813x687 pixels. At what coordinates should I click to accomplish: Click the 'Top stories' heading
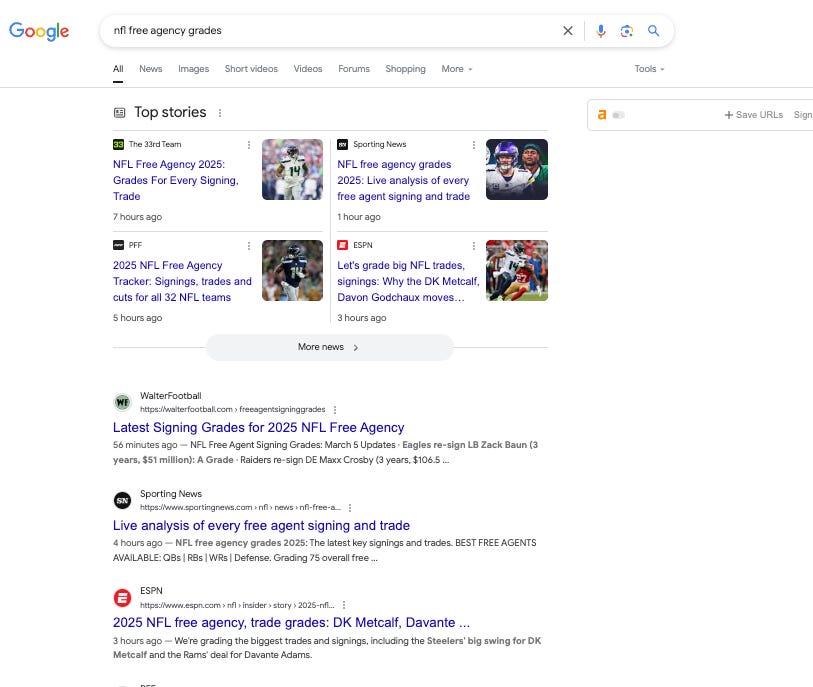tap(170, 113)
